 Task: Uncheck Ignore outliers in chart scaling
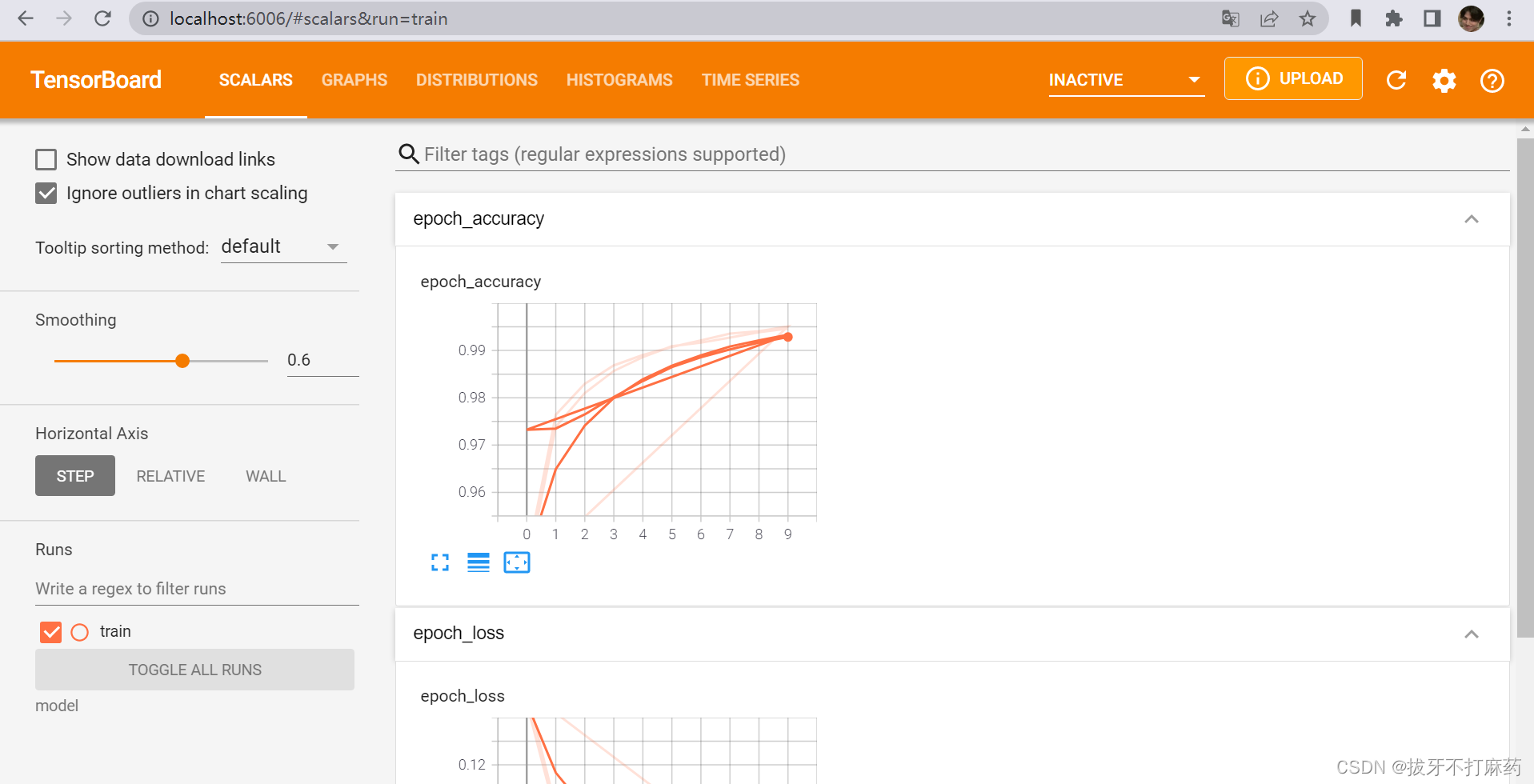coord(46,194)
